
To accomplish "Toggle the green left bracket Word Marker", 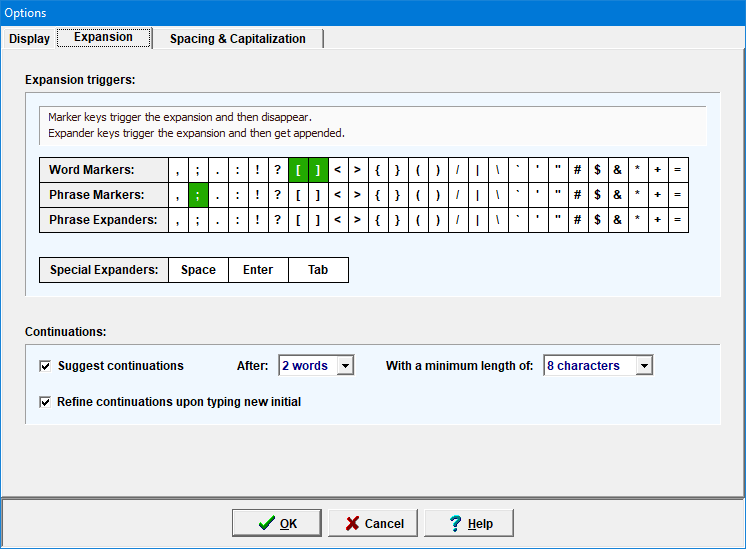I will point(299,170).
